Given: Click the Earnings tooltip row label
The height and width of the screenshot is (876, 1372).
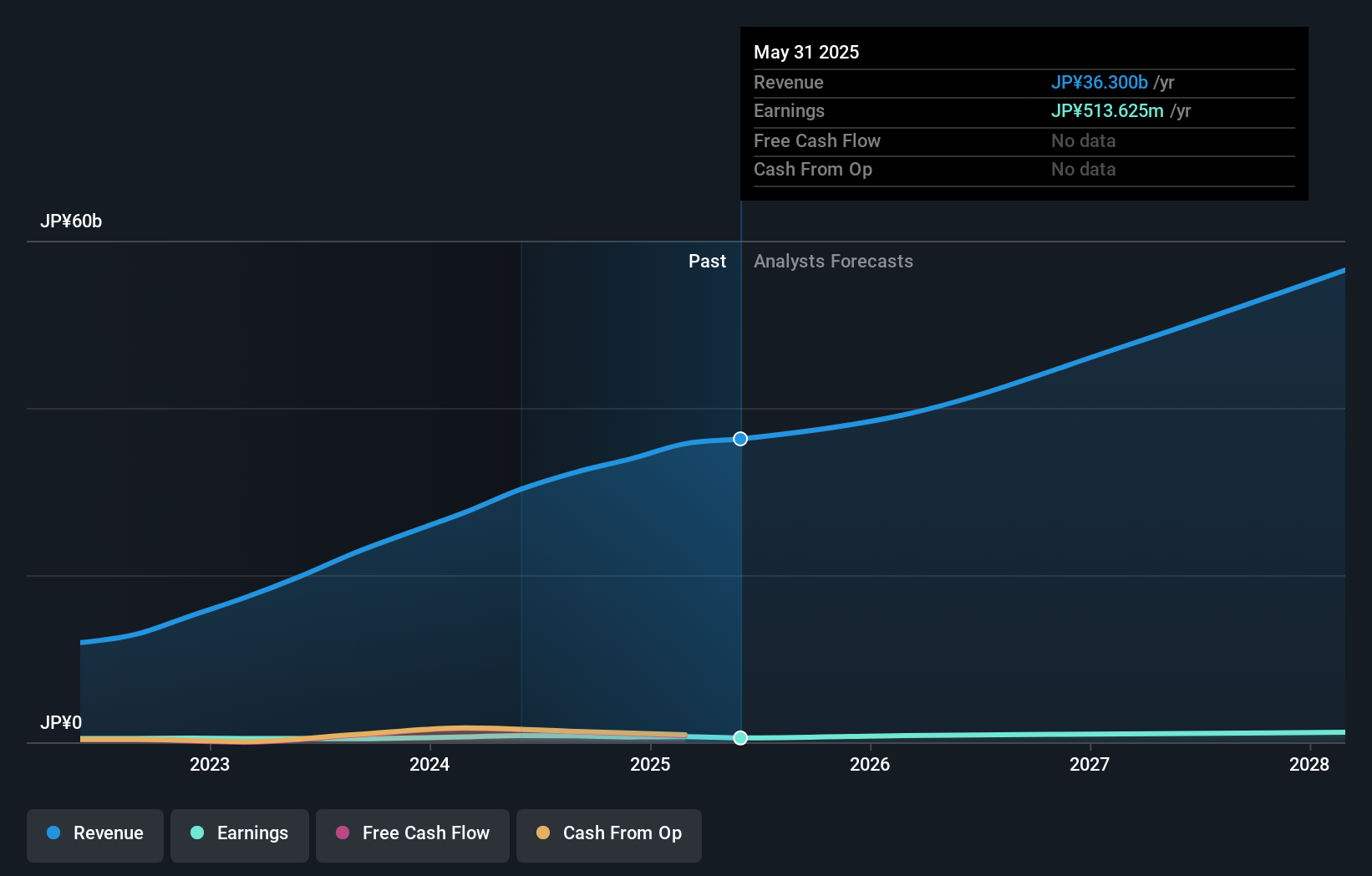Looking at the screenshot, I should point(789,110).
